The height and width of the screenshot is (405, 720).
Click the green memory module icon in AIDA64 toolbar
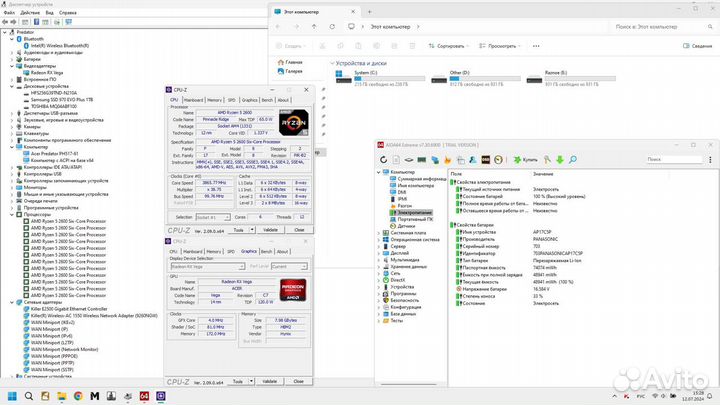[x=422, y=160]
